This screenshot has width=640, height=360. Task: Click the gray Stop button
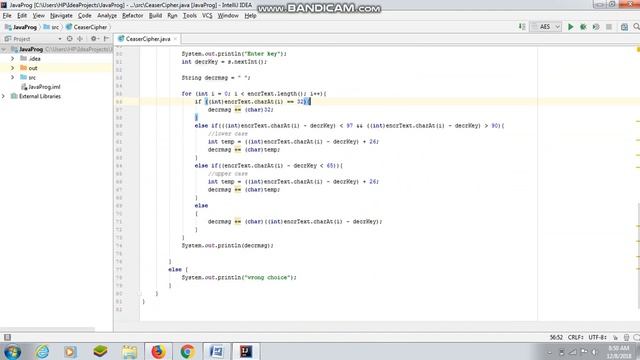coord(609,27)
